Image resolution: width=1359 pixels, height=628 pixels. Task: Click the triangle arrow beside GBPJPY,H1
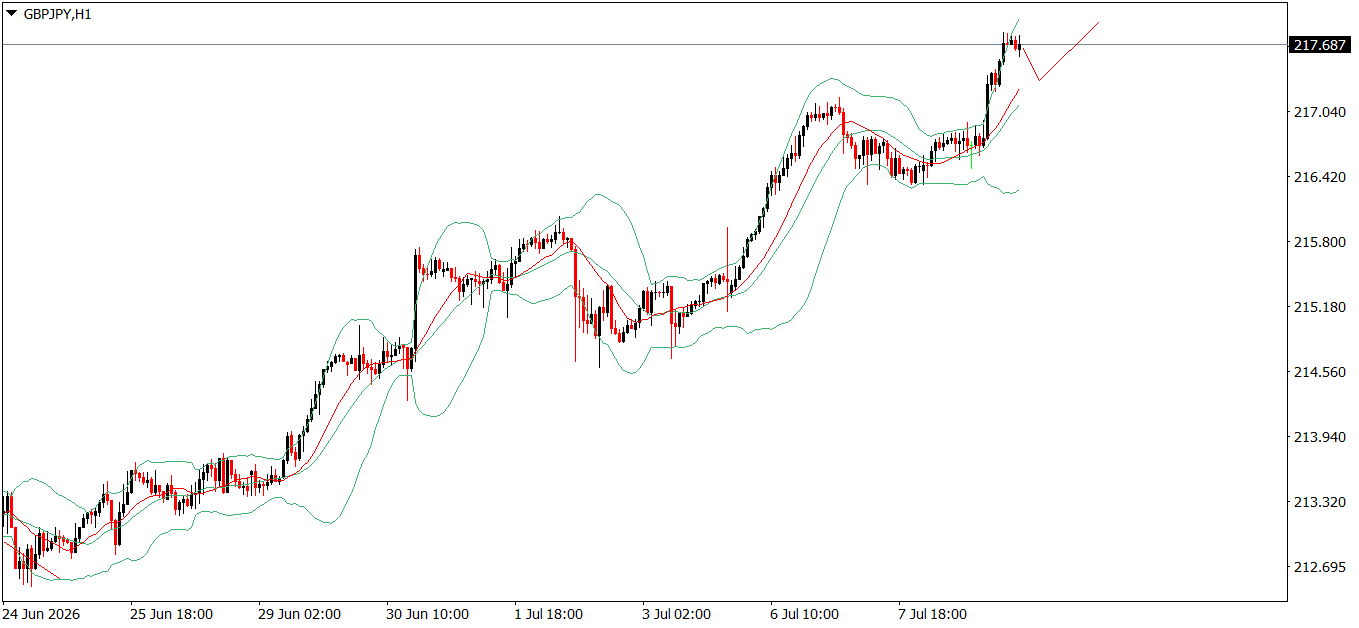tap(12, 14)
